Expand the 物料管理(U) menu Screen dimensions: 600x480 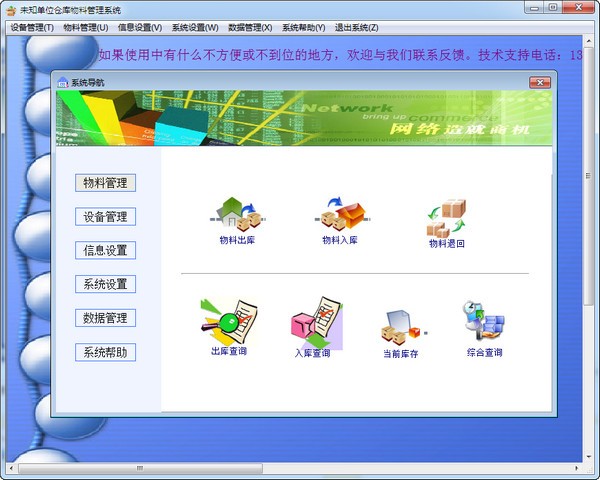point(86,27)
